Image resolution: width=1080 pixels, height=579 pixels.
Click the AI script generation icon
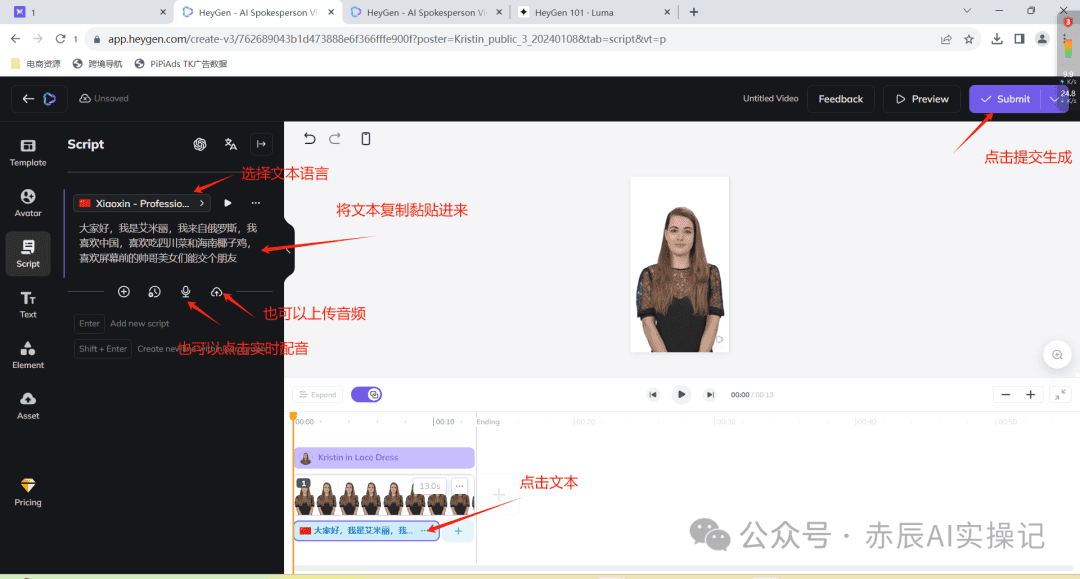point(200,144)
